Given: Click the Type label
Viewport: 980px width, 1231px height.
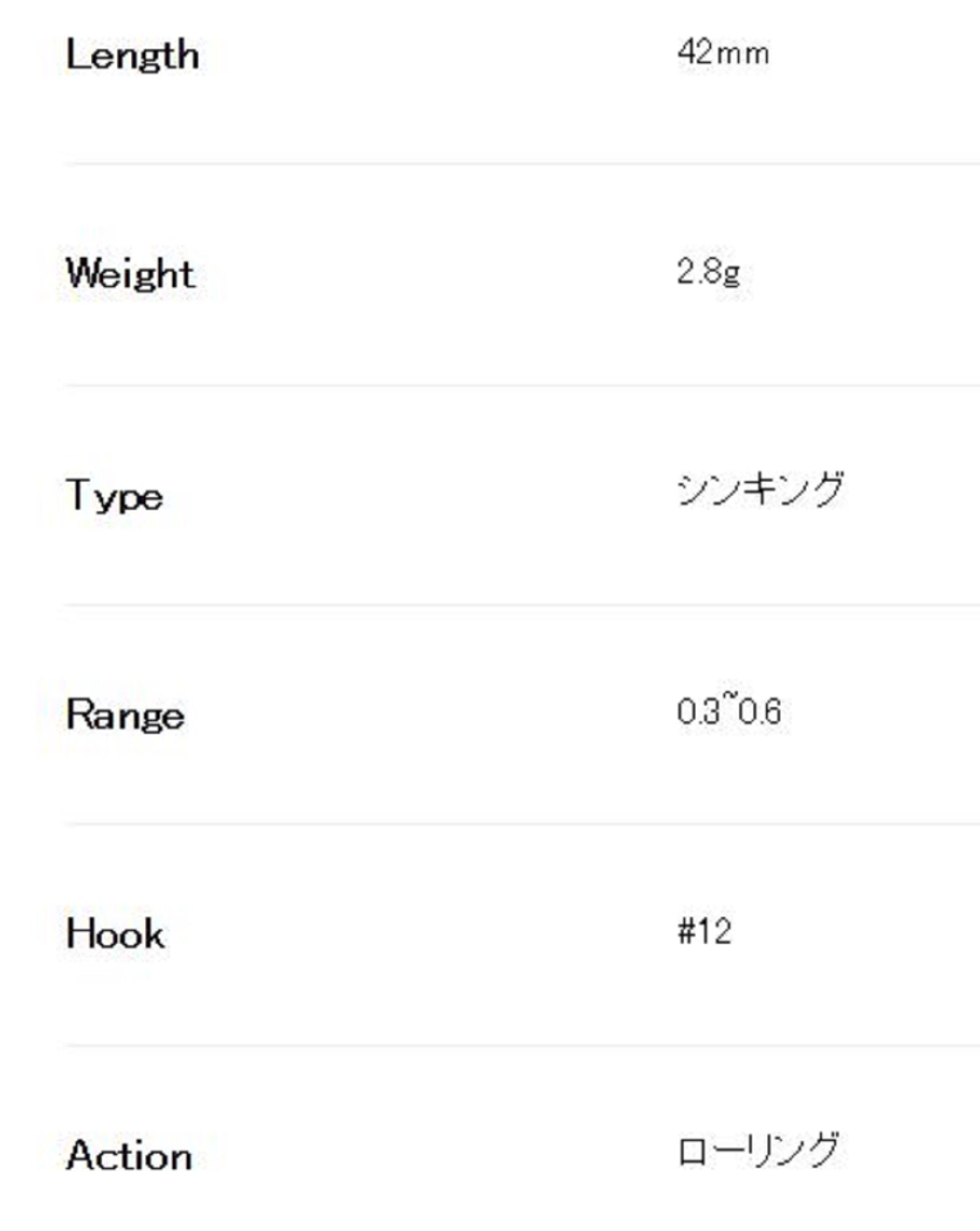Looking at the screenshot, I should [114, 495].
